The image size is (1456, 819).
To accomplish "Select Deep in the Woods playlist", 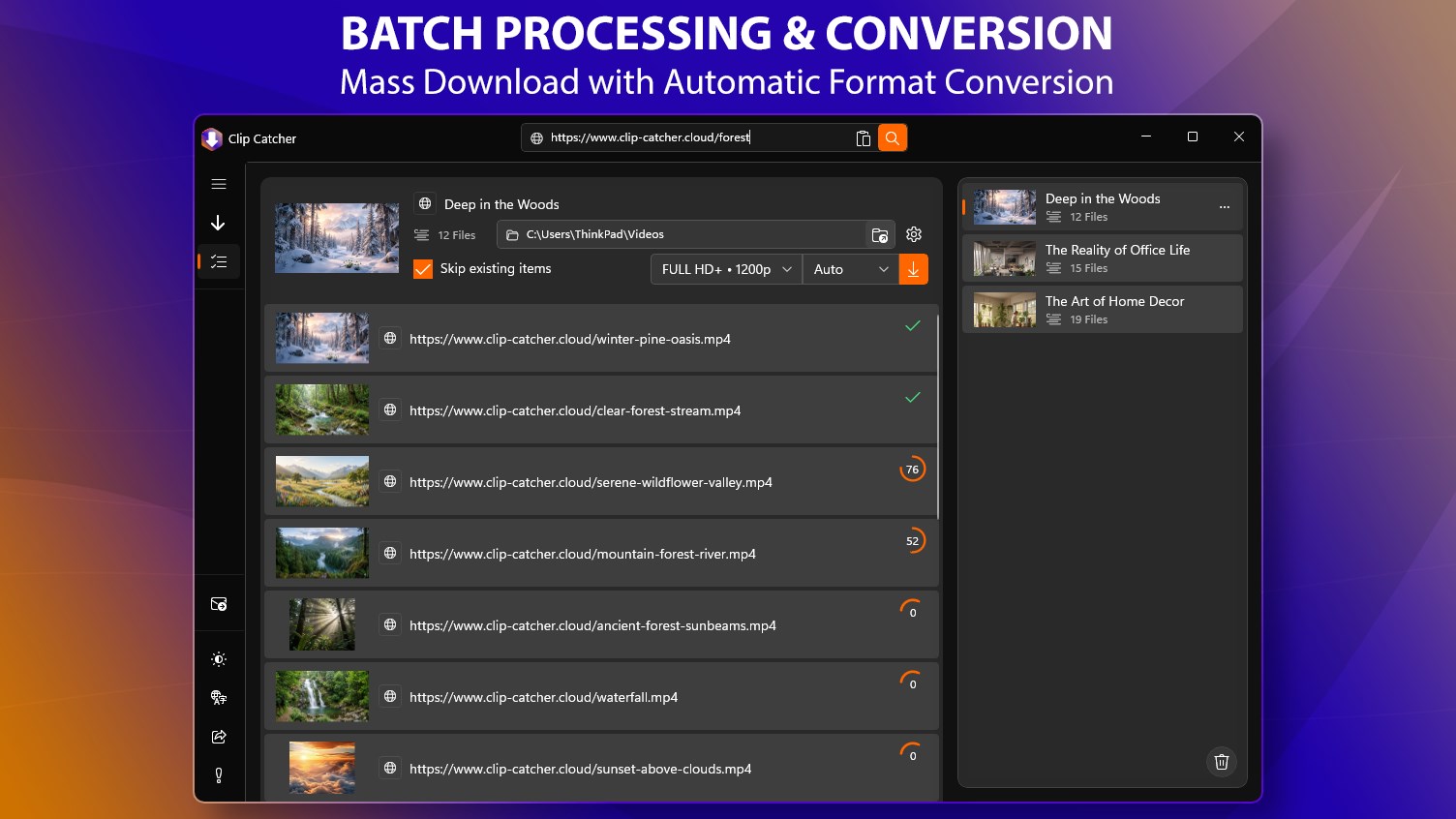I will (1103, 207).
